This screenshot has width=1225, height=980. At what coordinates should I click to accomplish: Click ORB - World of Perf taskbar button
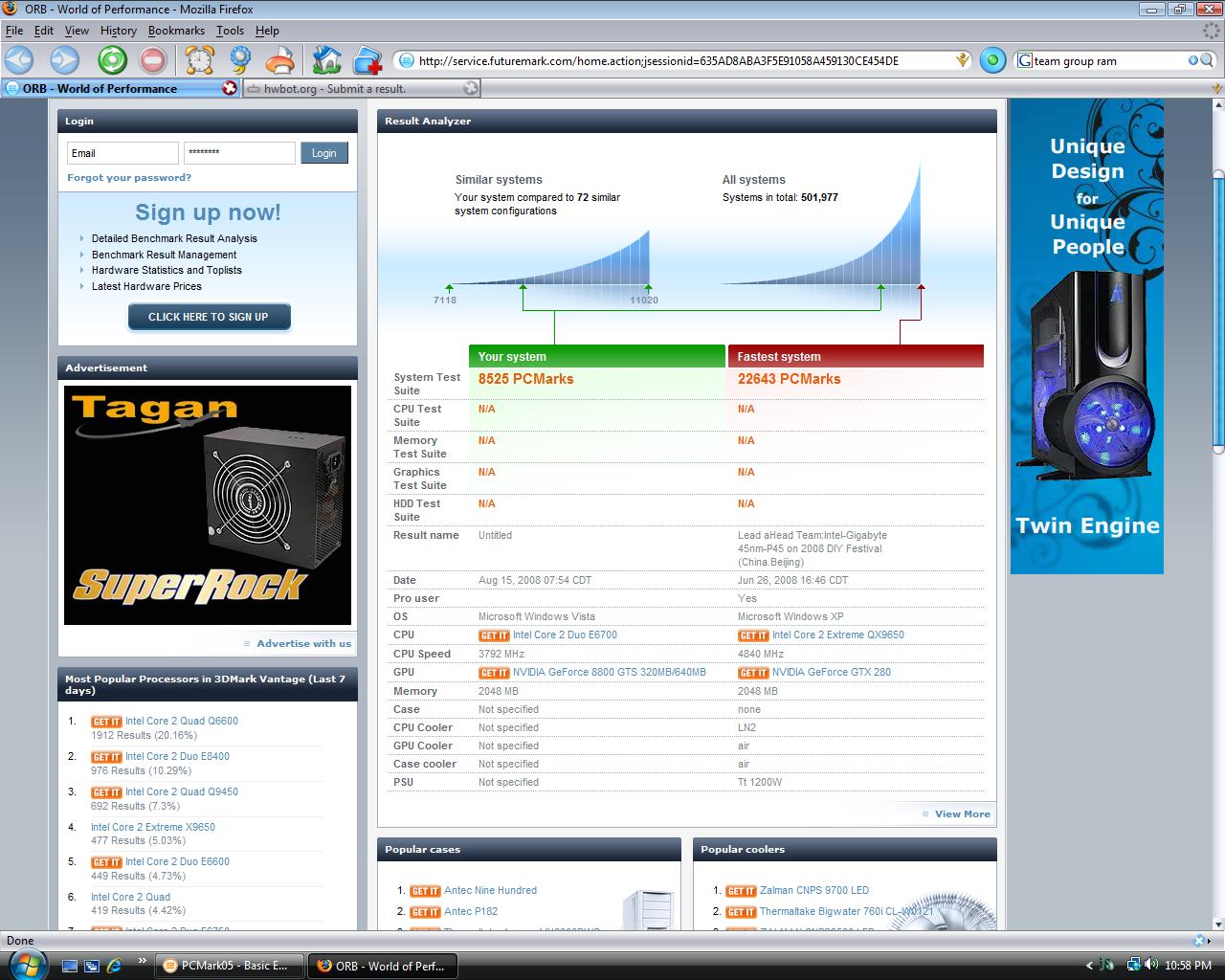[x=383, y=966]
